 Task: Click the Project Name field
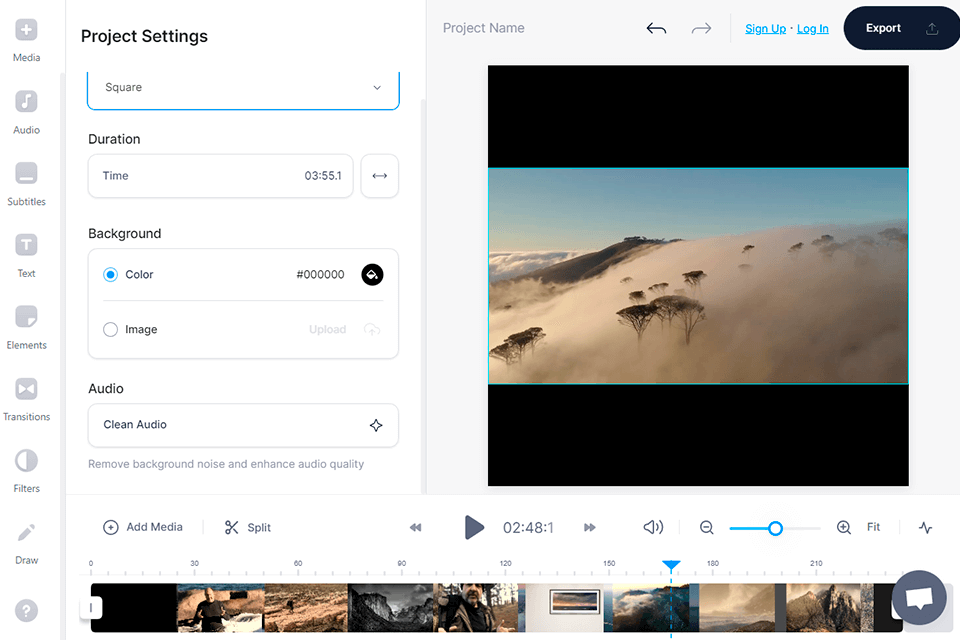coord(484,28)
